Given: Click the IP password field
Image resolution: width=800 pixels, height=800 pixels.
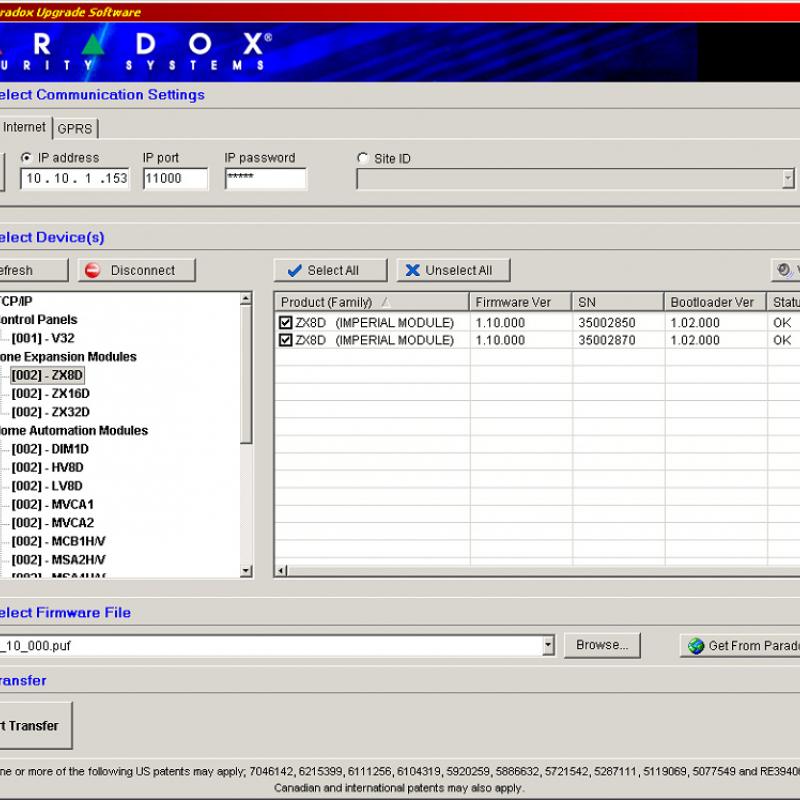Looking at the screenshot, I should click(266, 179).
